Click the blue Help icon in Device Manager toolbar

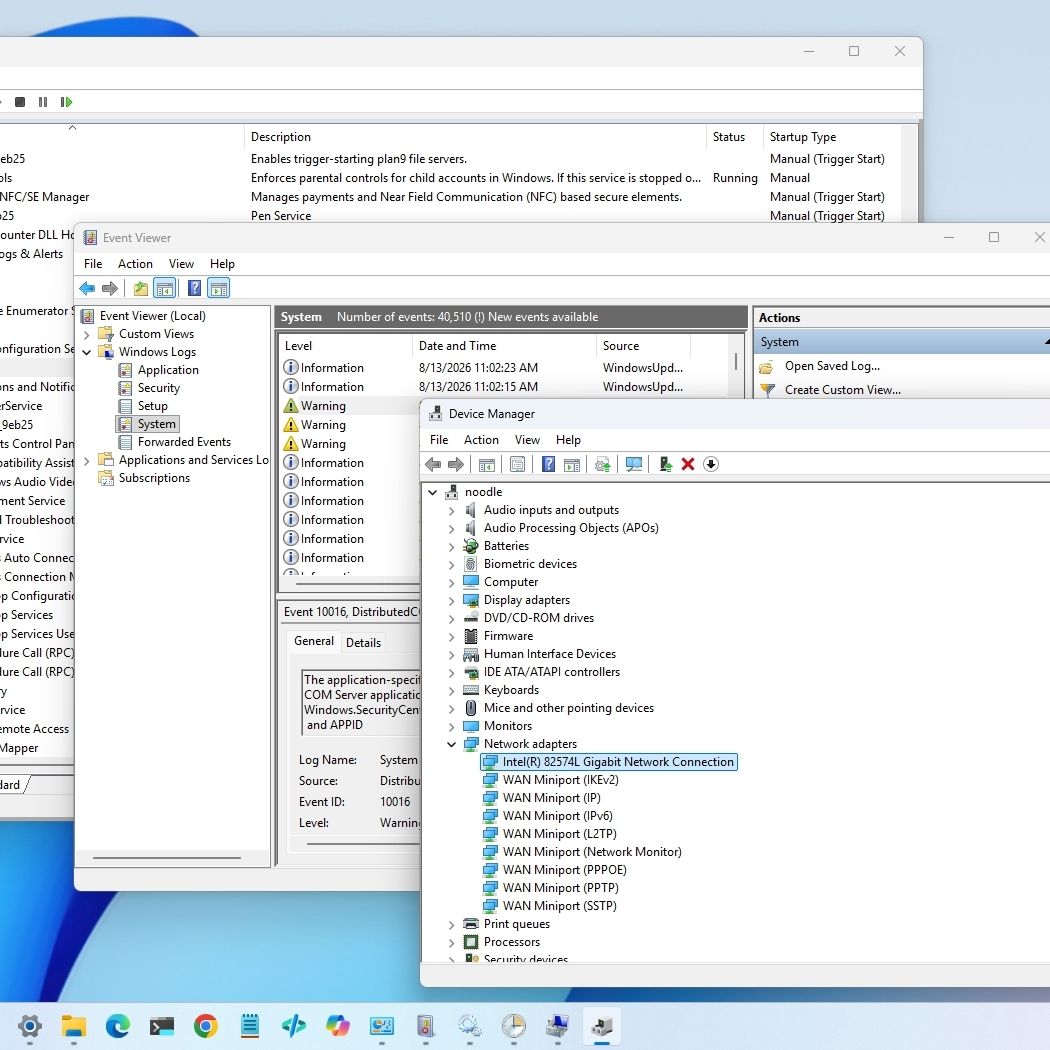pyautogui.click(x=548, y=464)
